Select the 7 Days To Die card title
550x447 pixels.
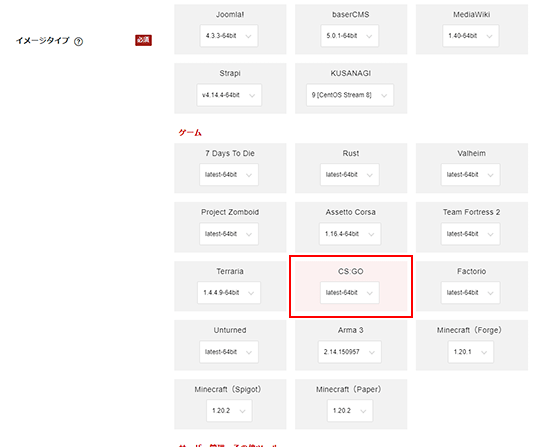pos(230,153)
